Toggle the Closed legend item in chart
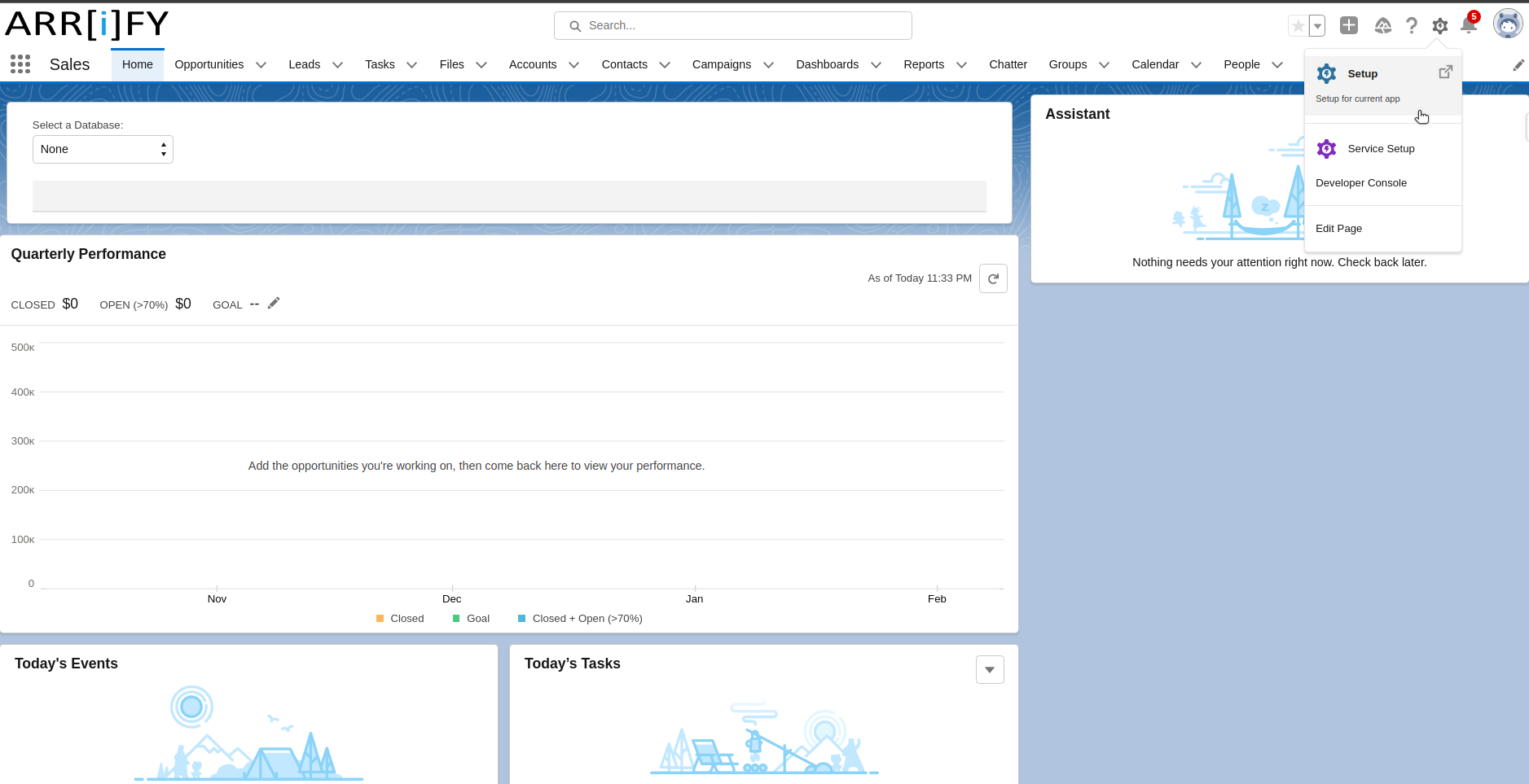This screenshot has width=1529, height=784. point(400,618)
